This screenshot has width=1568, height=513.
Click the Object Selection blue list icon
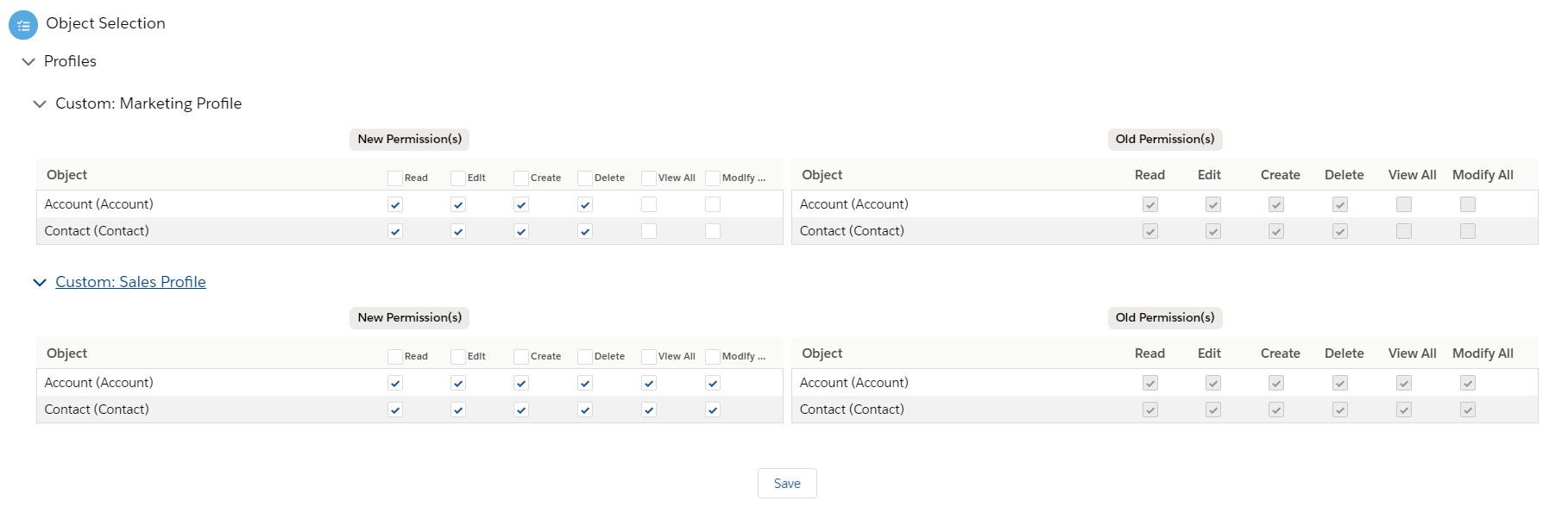[23, 25]
